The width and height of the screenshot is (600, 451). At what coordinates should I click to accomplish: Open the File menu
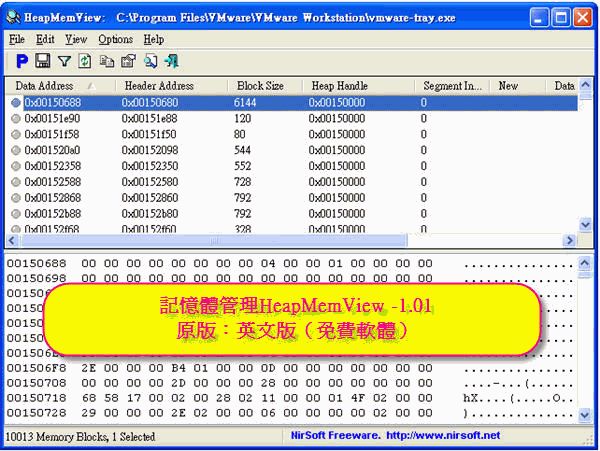point(17,39)
